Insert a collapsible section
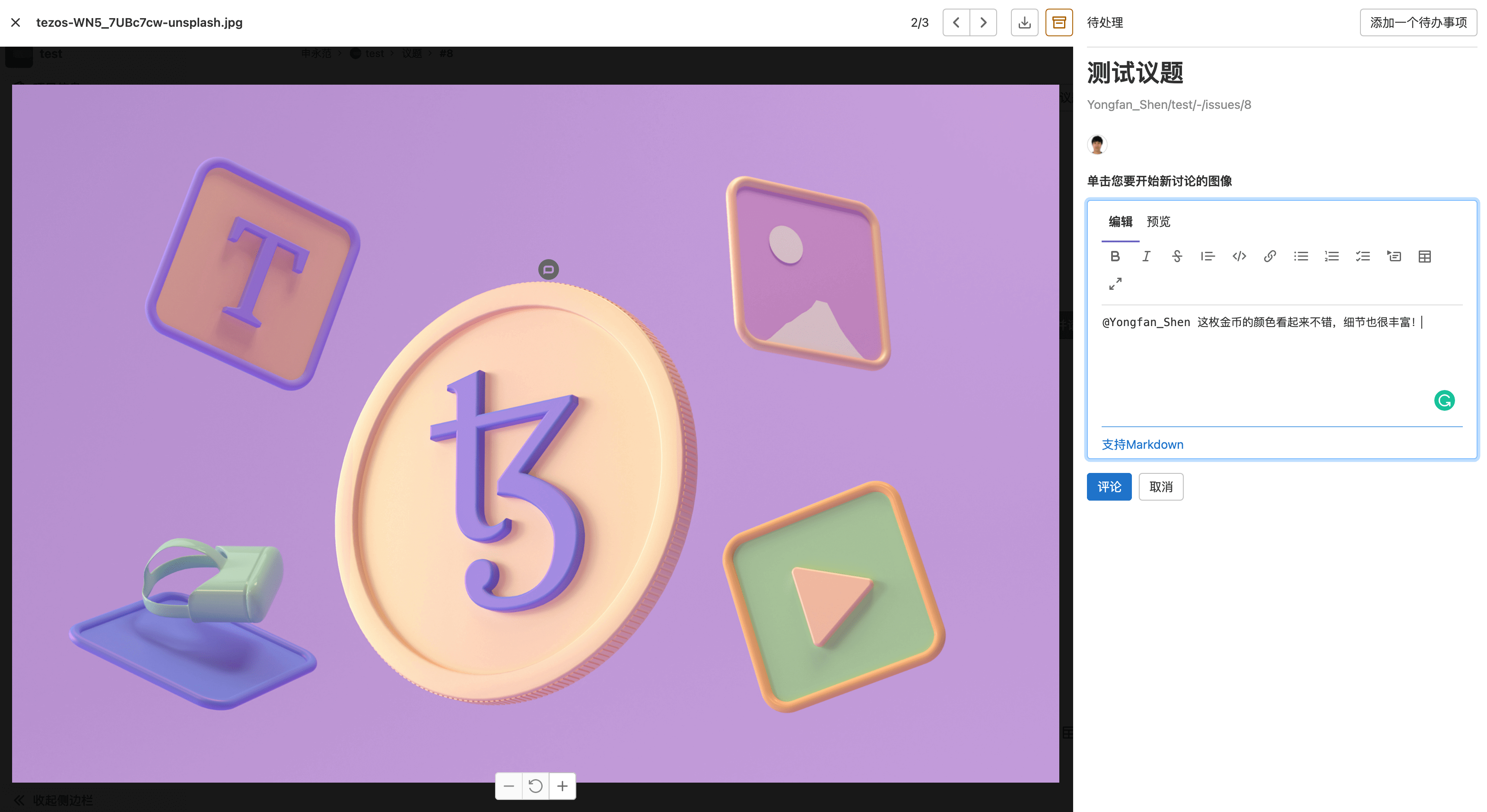Screen dimensions: 1487x812 click(1394, 256)
